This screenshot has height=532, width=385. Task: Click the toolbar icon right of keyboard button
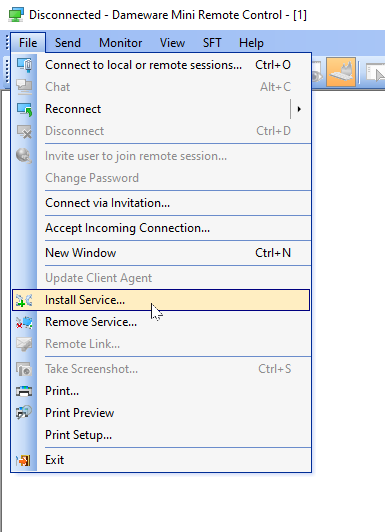pos(376,72)
